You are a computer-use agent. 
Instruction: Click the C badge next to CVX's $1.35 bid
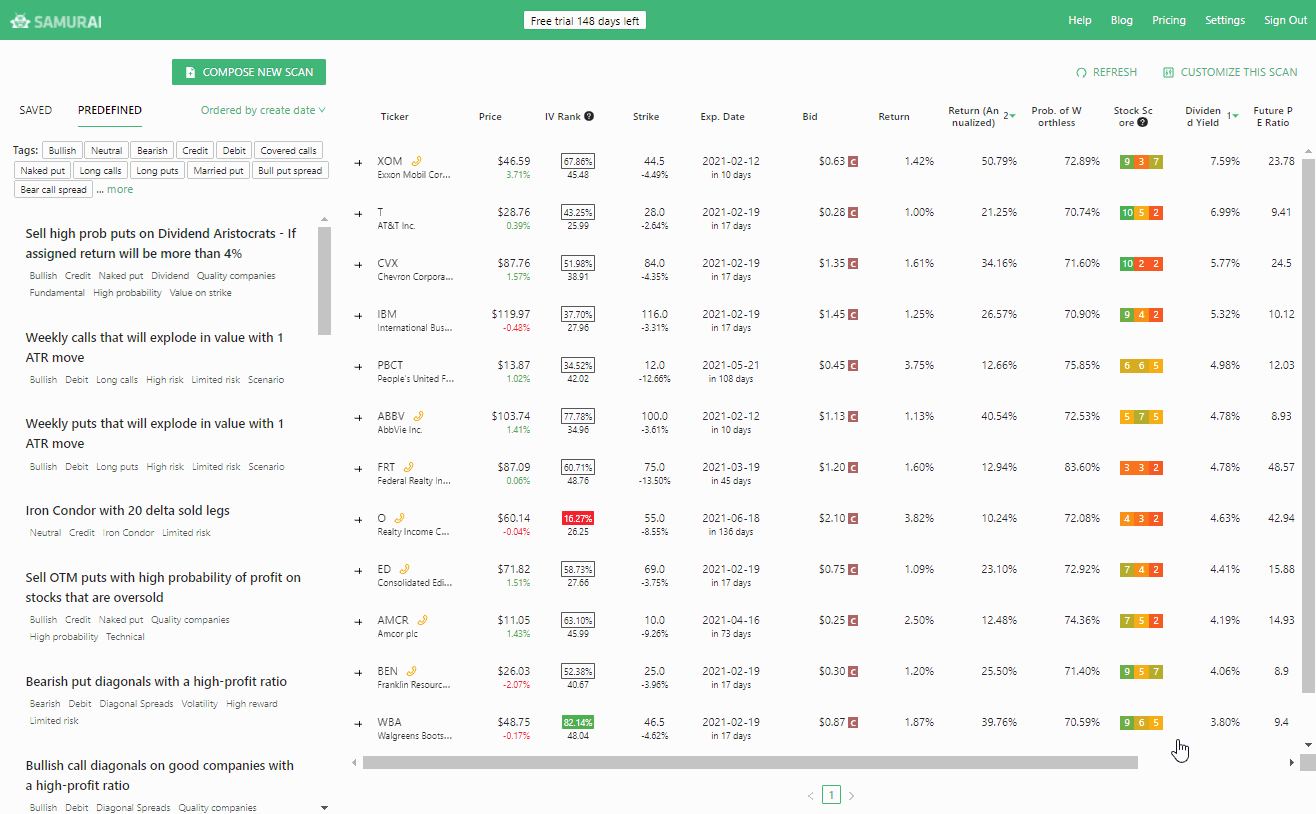tap(854, 264)
